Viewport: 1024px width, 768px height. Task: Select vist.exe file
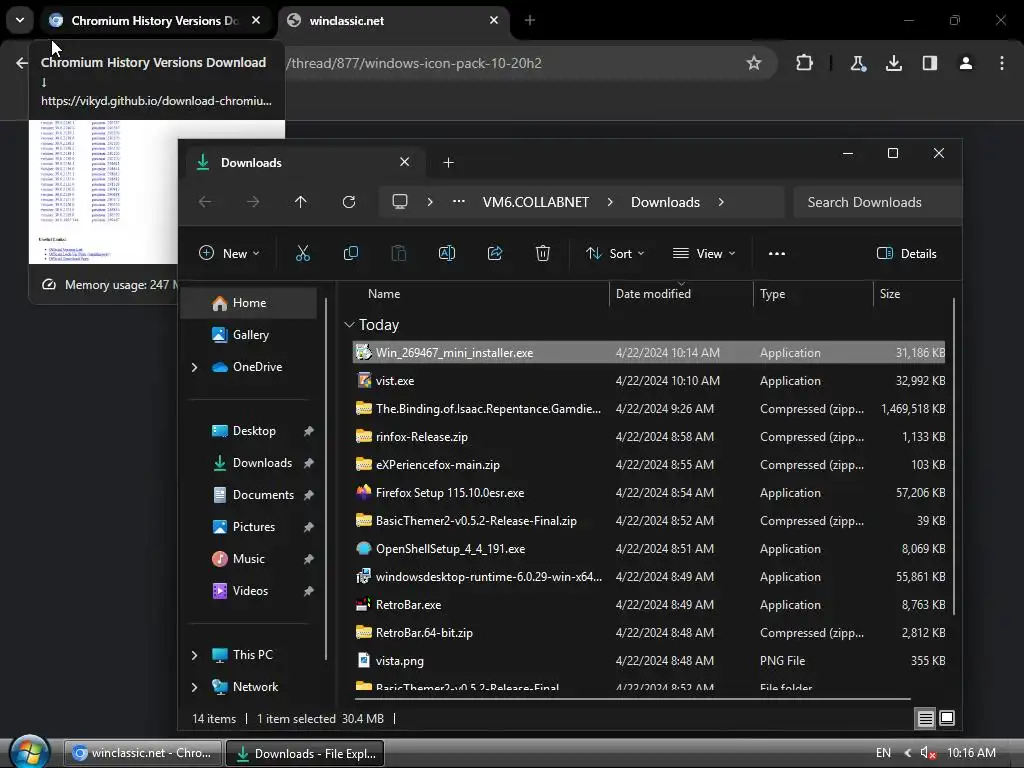click(x=649, y=381)
